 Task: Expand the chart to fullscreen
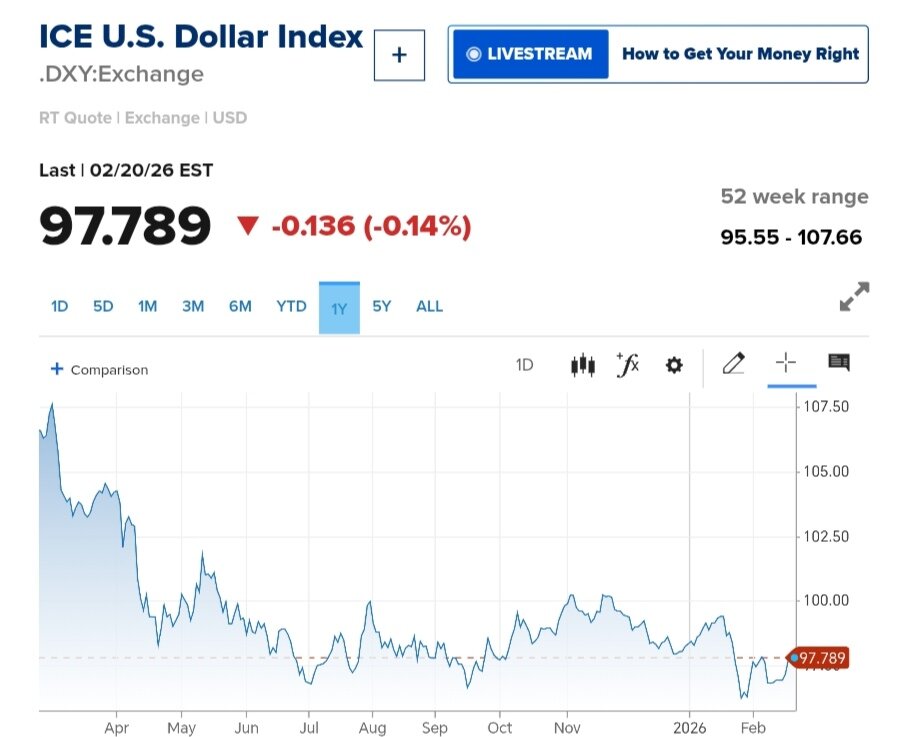point(854,297)
